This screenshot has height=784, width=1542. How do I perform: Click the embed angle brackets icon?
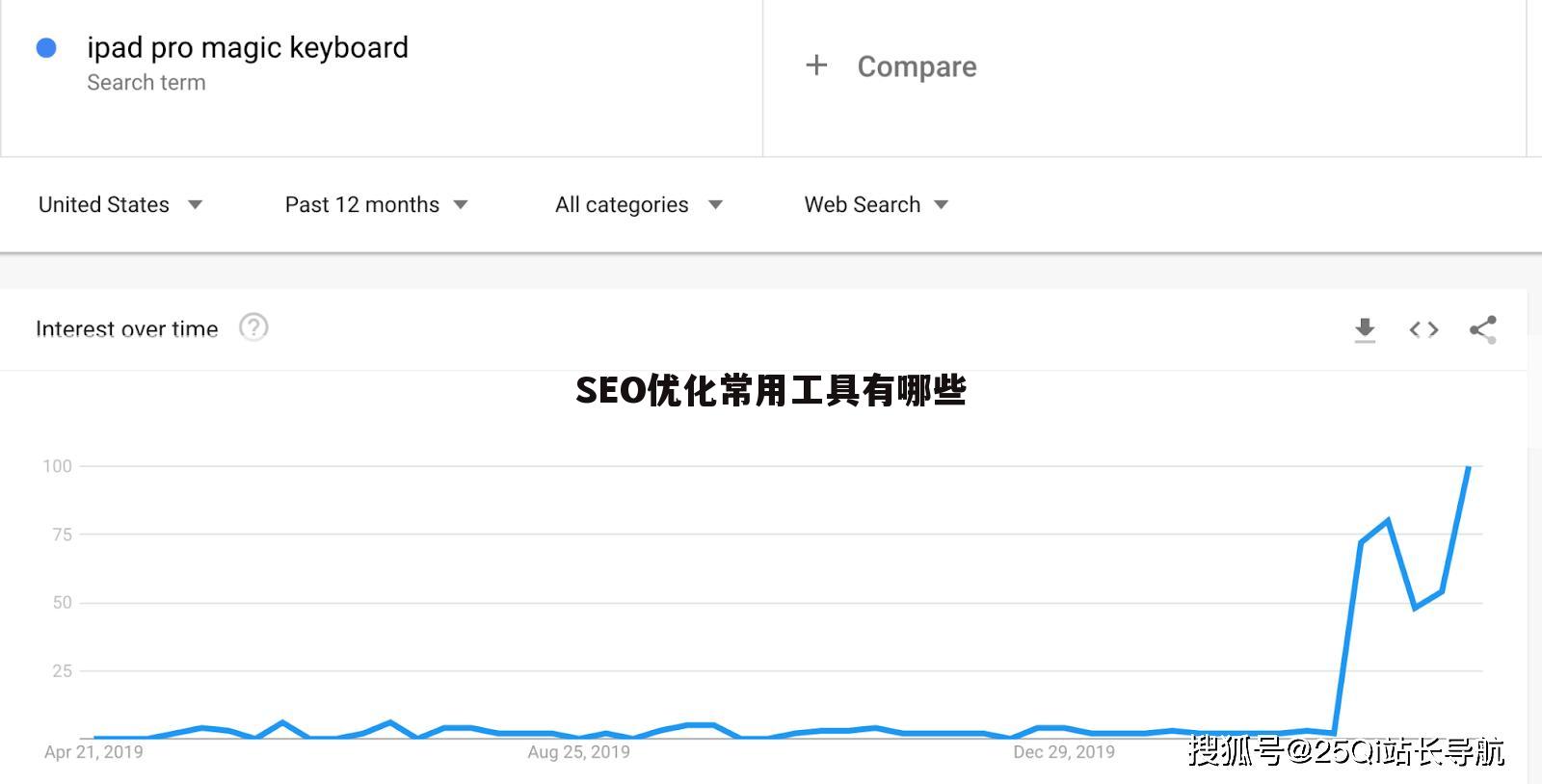coord(1423,329)
